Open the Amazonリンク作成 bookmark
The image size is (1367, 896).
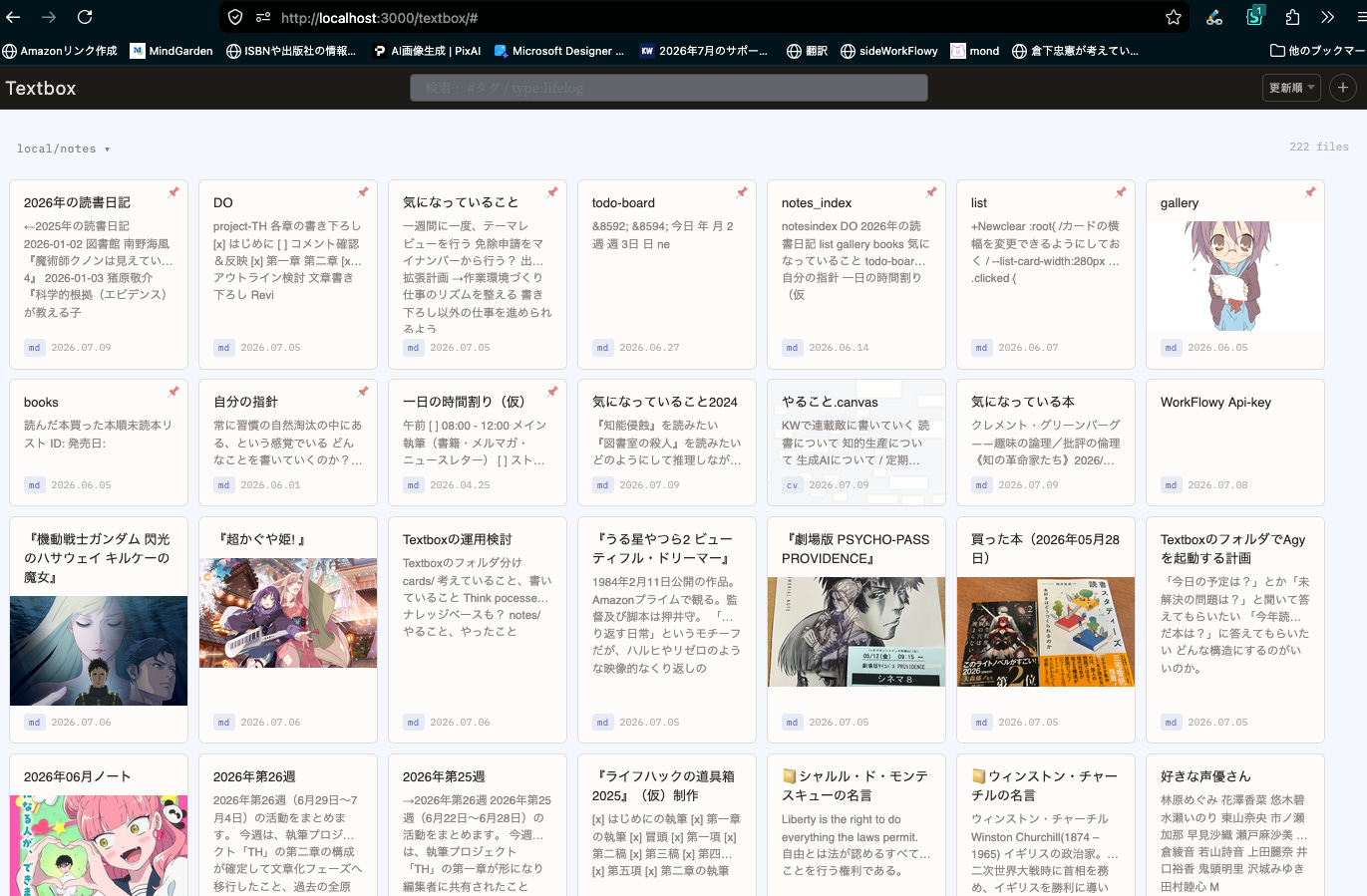click(60, 51)
